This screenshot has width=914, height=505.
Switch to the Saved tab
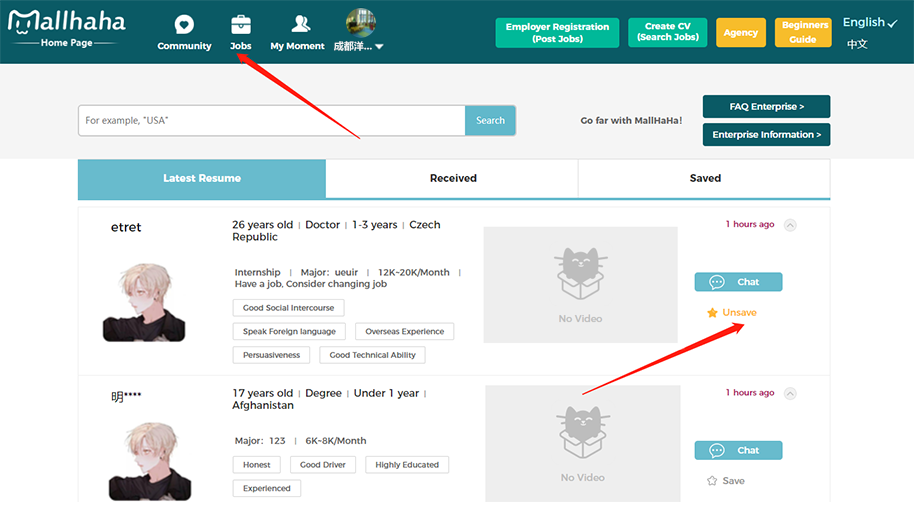tap(705, 178)
